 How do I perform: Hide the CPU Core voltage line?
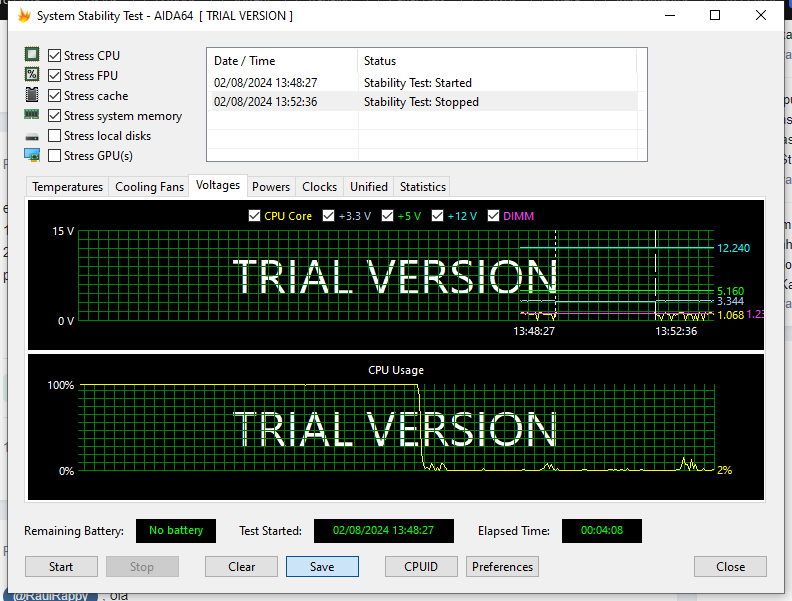point(255,216)
